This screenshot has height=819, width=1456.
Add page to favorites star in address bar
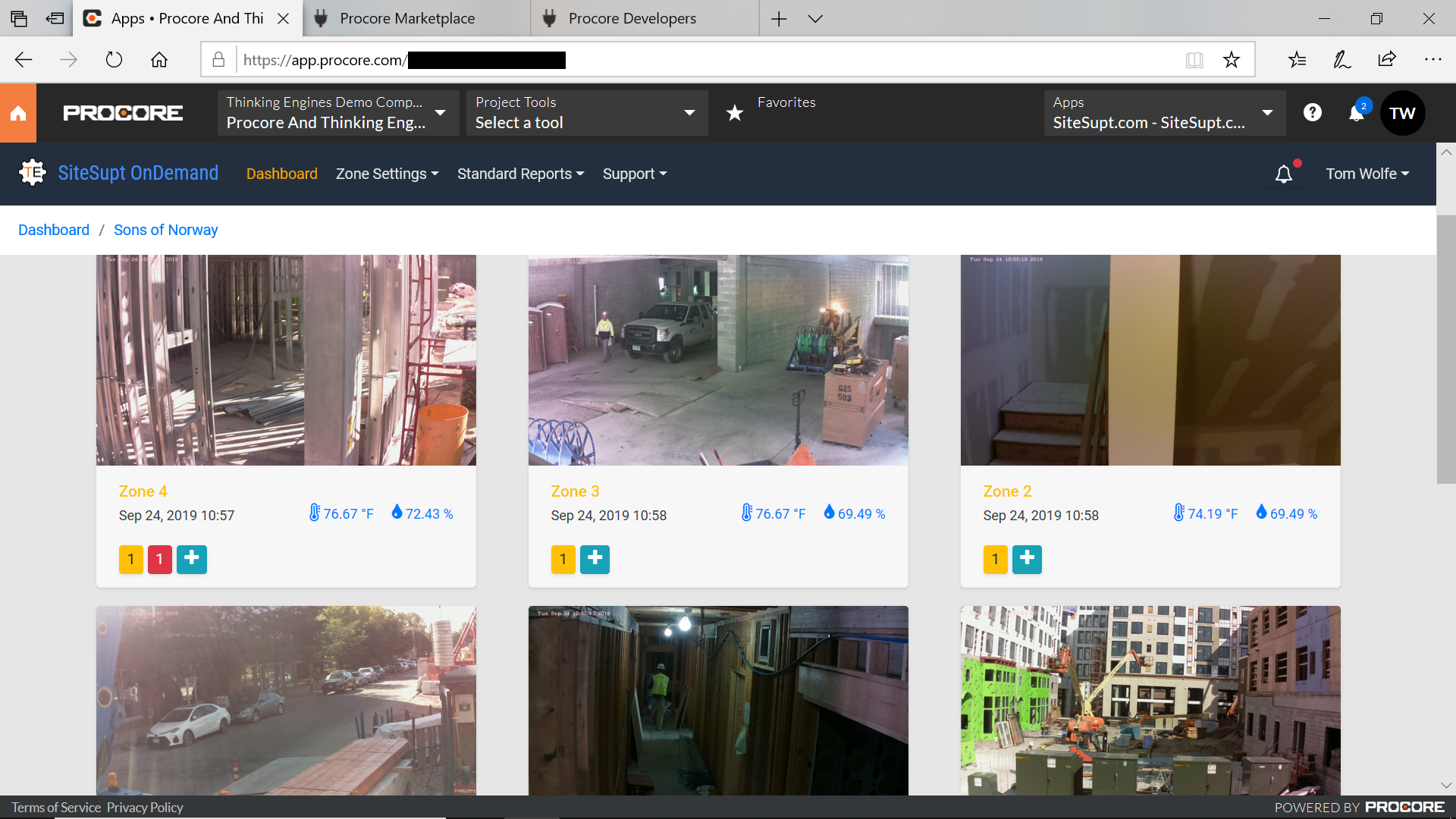click(x=1232, y=60)
